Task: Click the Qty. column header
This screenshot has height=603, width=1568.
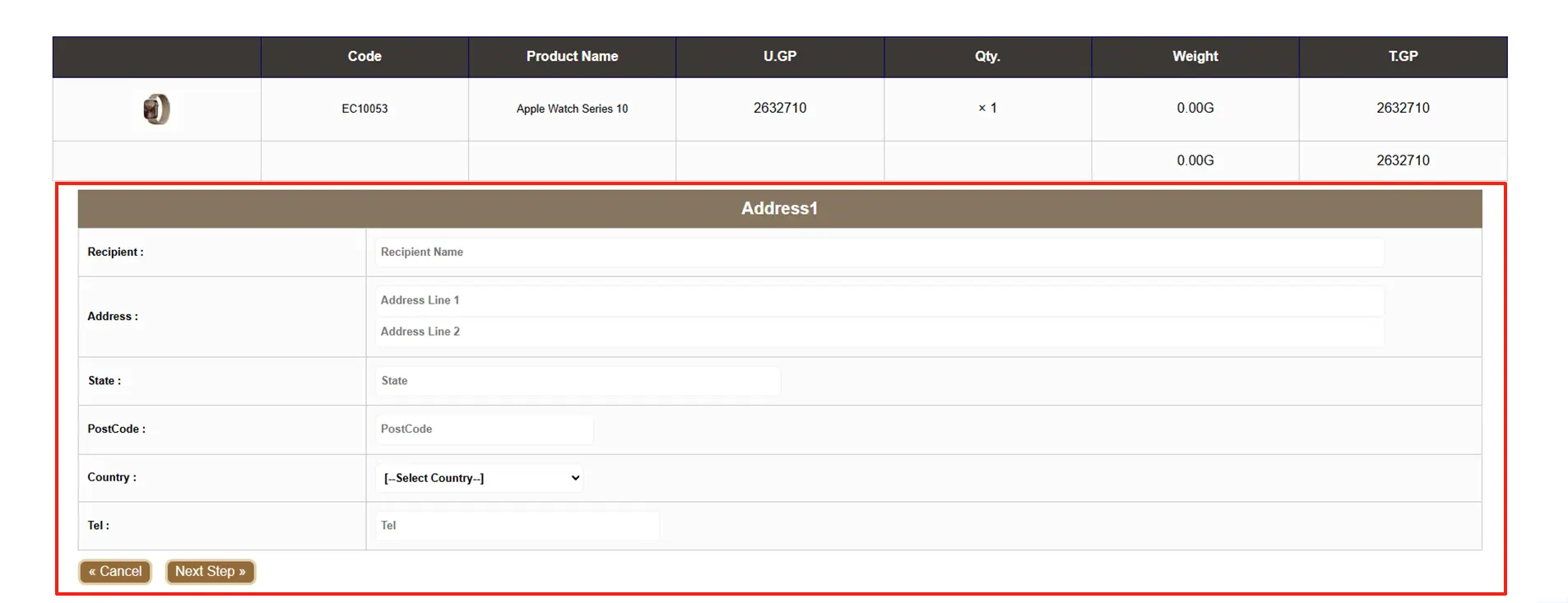Action: 987,57
